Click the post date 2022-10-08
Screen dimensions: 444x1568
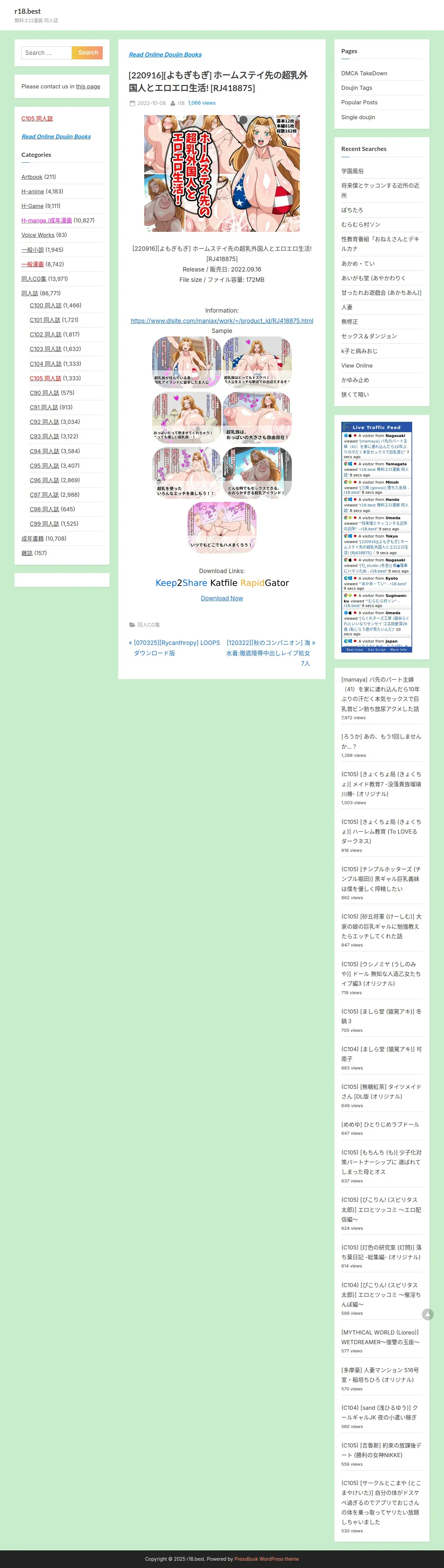click(152, 104)
